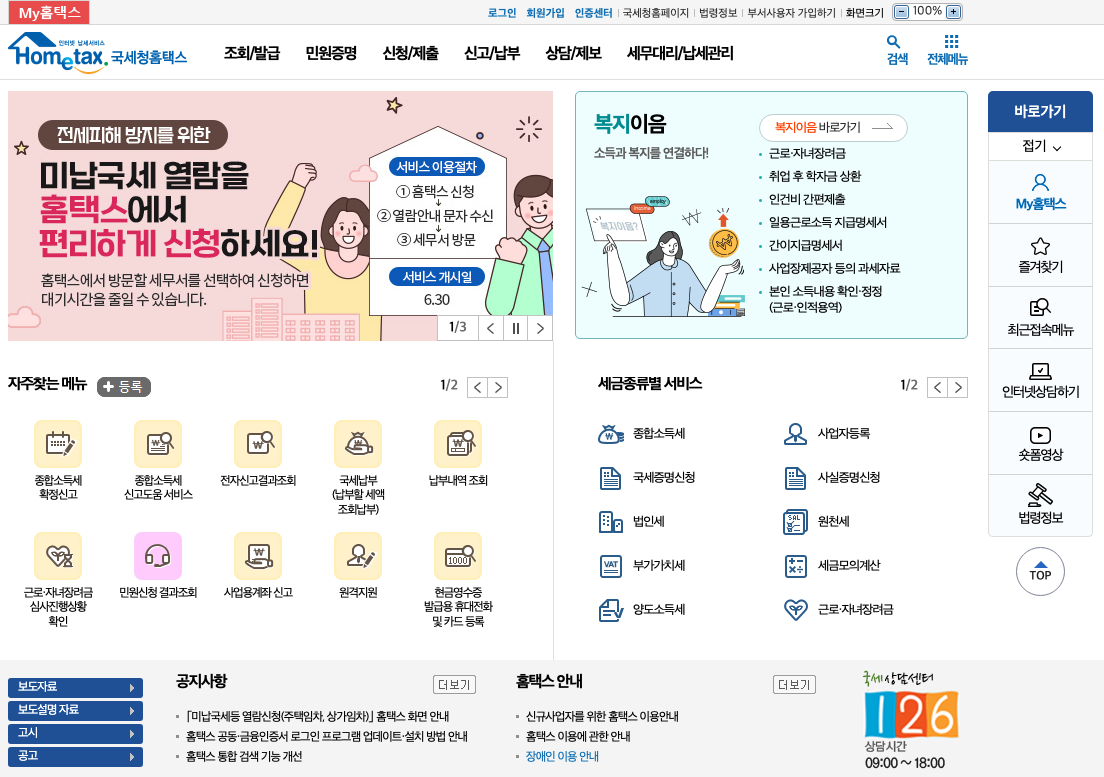Image resolution: width=1104 pixels, height=777 pixels.
Task: Open the 민원증명 menu
Action: [331, 53]
